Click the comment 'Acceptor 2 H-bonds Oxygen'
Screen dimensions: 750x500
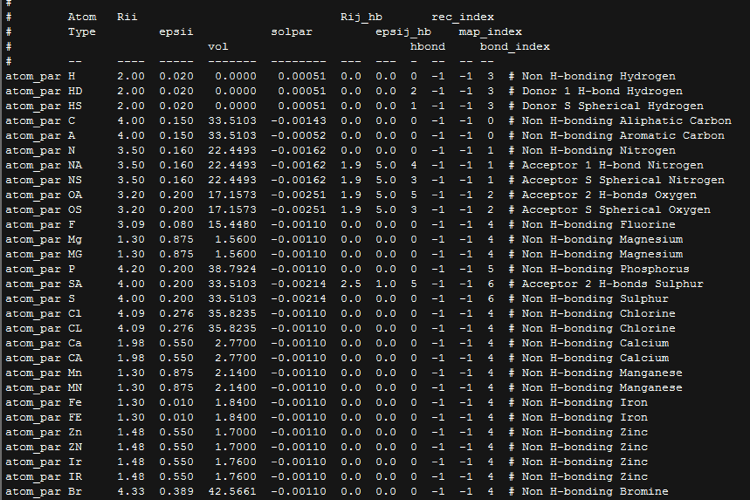(609, 195)
